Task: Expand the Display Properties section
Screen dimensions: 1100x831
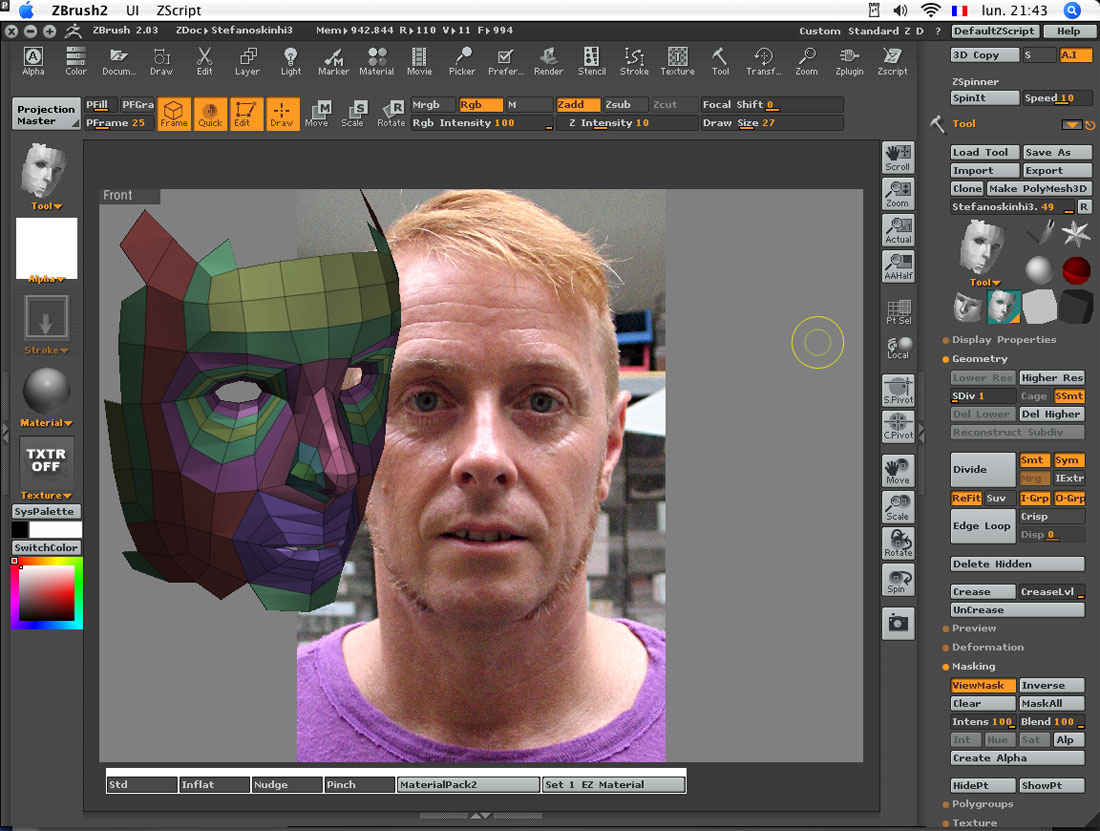Action: click(1003, 339)
